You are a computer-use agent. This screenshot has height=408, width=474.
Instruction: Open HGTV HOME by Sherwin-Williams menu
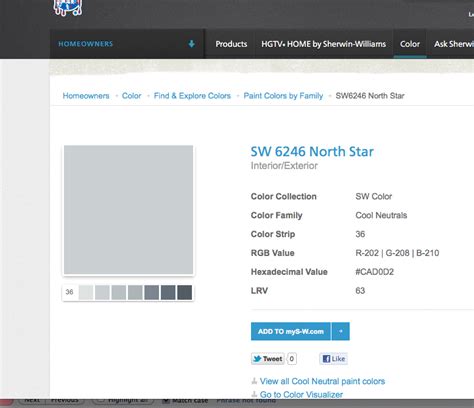click(x=323, y=44)
